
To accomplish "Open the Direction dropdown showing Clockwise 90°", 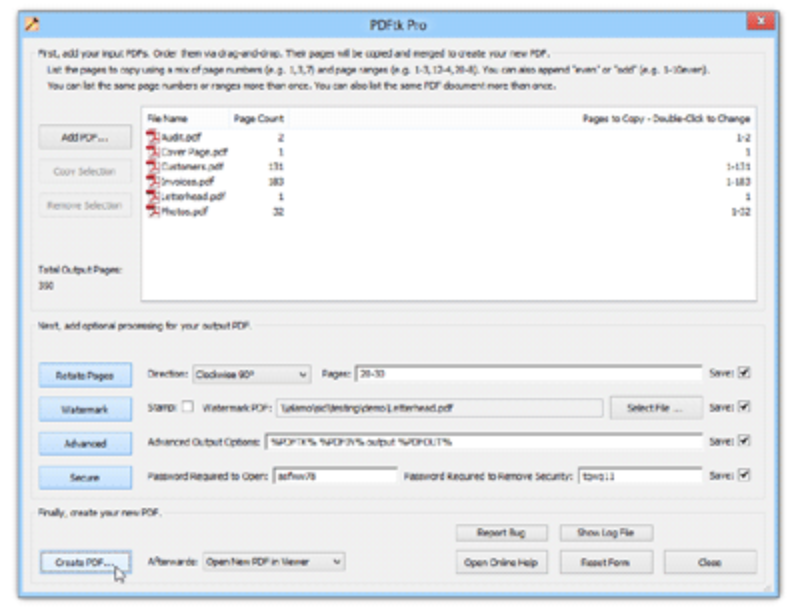I will click(251, 374).
